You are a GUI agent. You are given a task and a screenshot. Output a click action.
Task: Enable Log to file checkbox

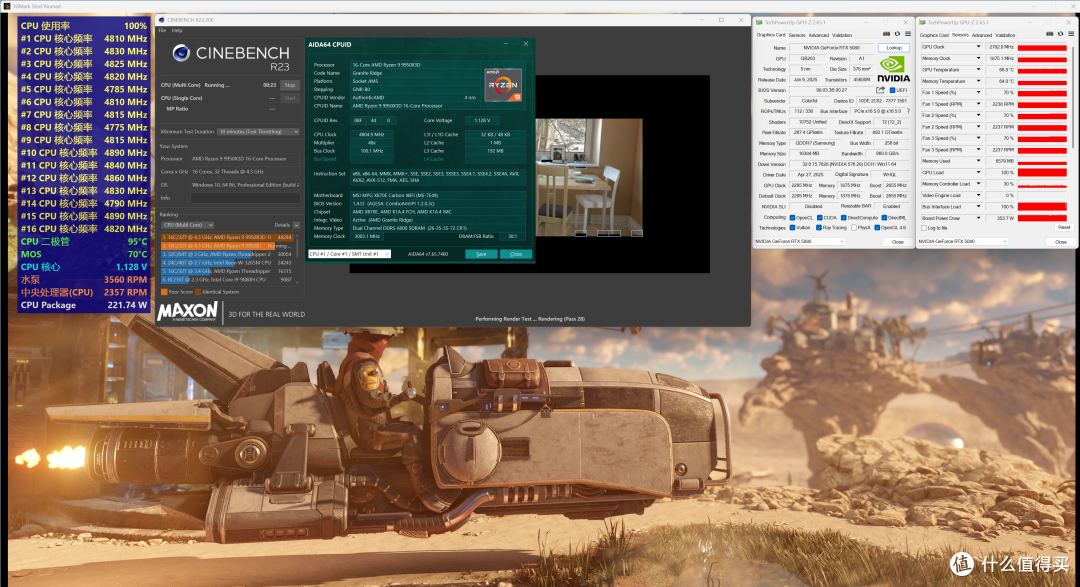click(x=924, y=228)
